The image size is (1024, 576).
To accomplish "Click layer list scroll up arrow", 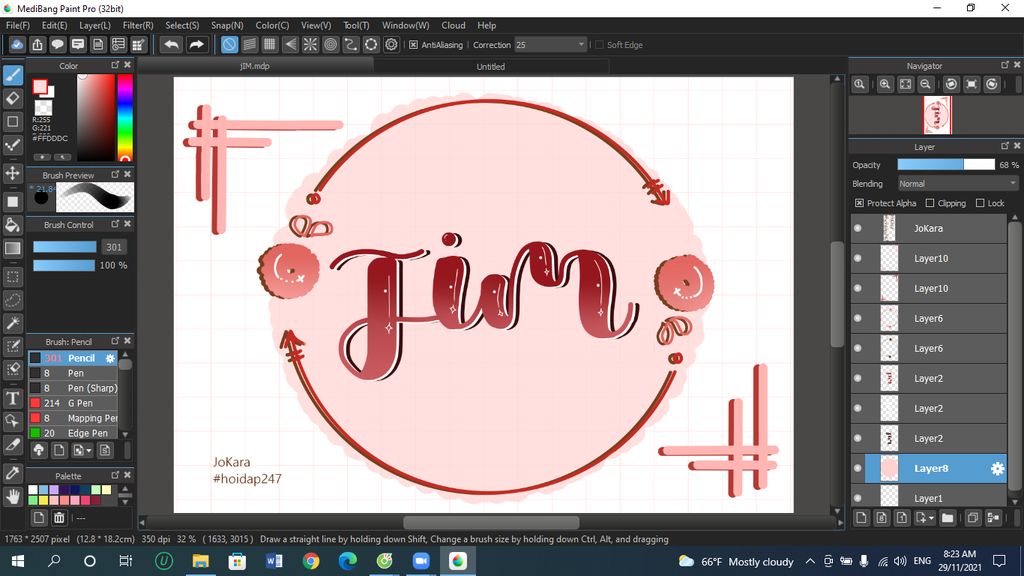I will pyautogui.click(x=1014, y=217).
